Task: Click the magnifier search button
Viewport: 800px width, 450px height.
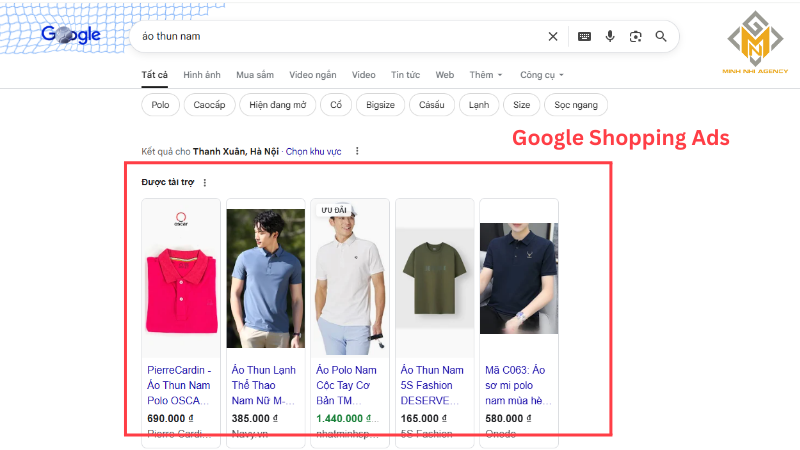Action: [661, 36]
